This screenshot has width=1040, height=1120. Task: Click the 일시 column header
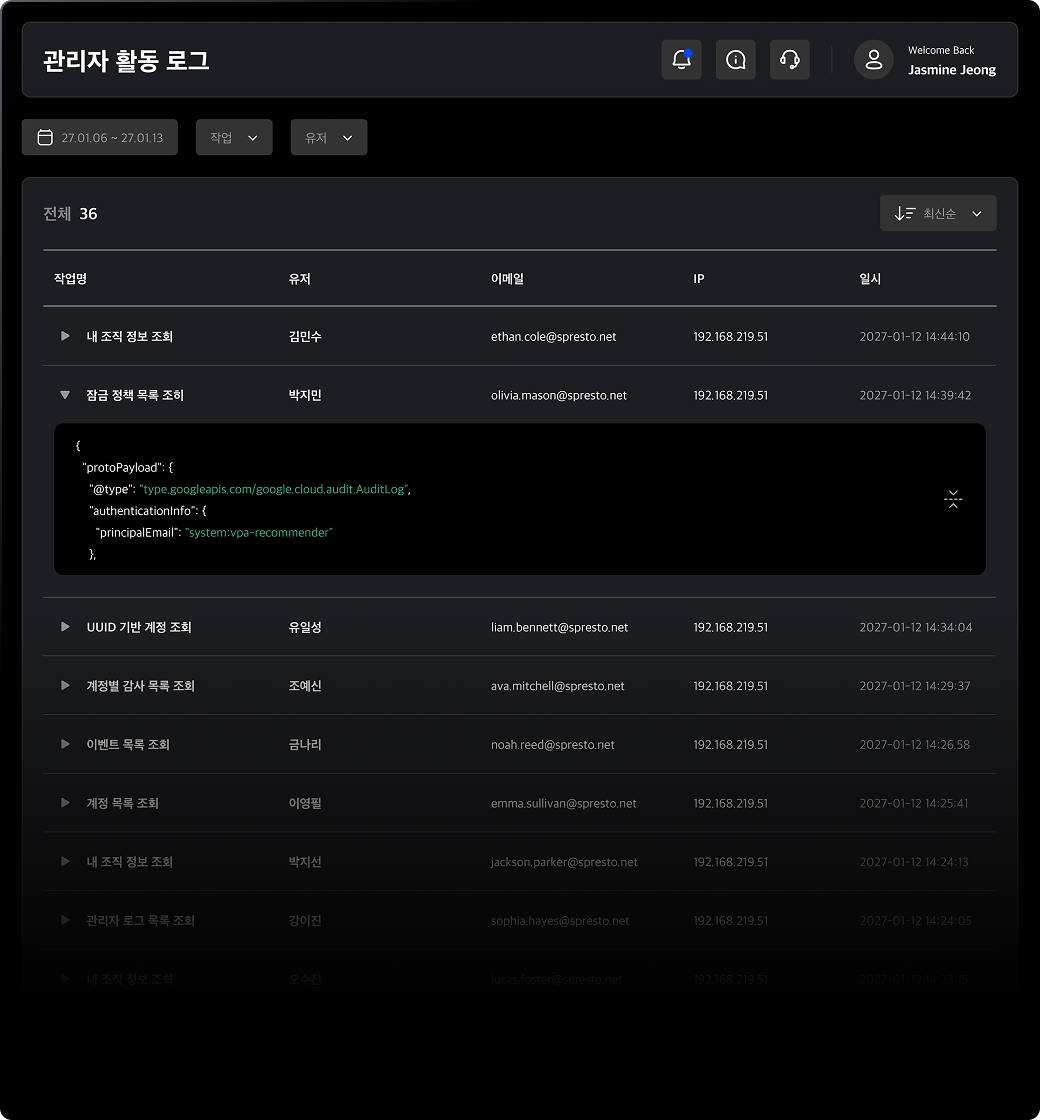(870, 279)
